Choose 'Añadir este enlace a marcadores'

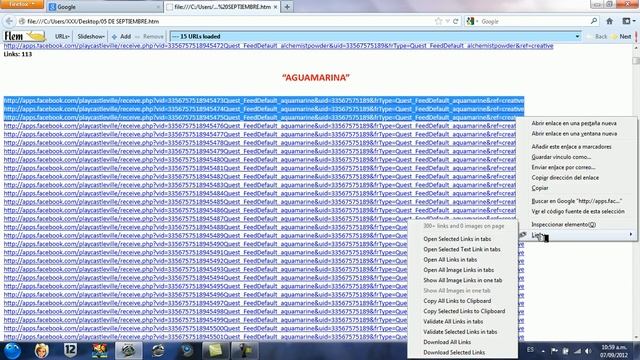(571, 147)
